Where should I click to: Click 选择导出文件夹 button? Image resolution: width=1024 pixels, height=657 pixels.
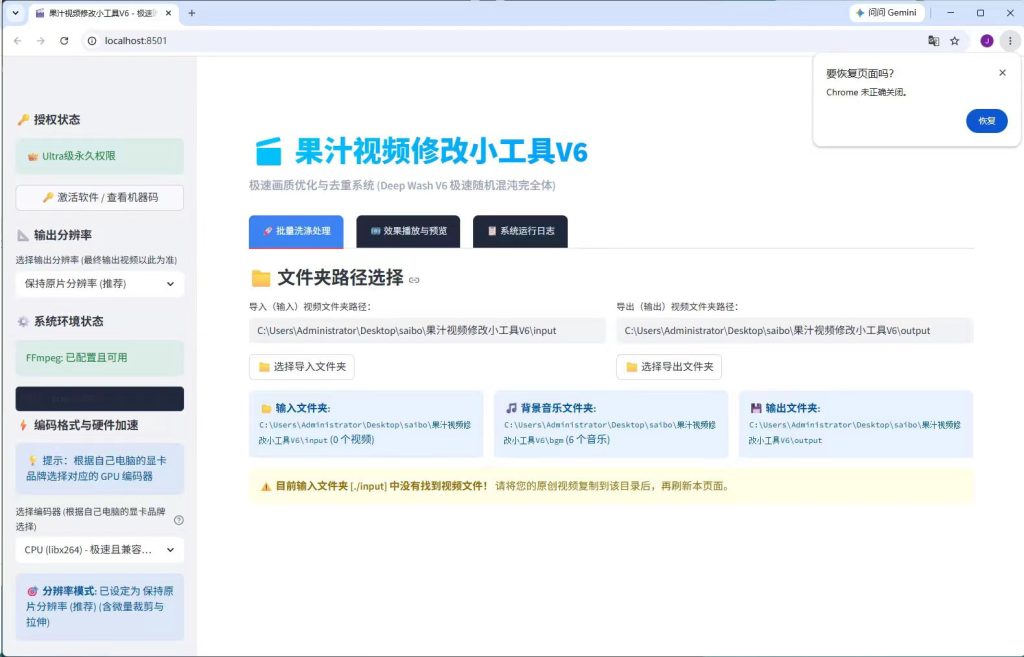point(669,366)
